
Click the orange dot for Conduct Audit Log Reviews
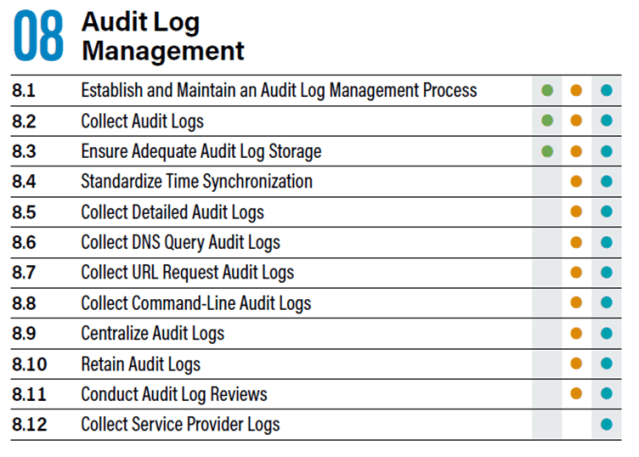(x=576, y=394)
